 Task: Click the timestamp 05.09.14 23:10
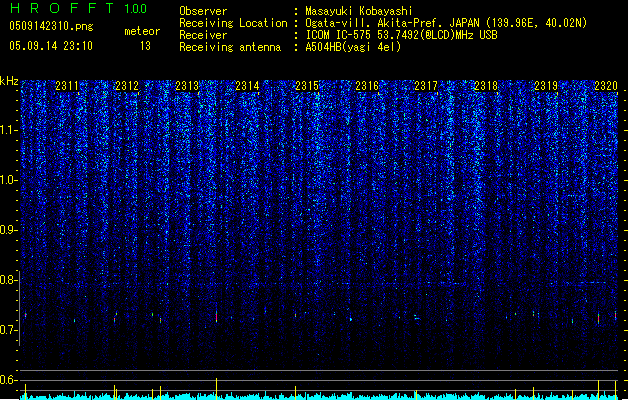click(51, 46)
